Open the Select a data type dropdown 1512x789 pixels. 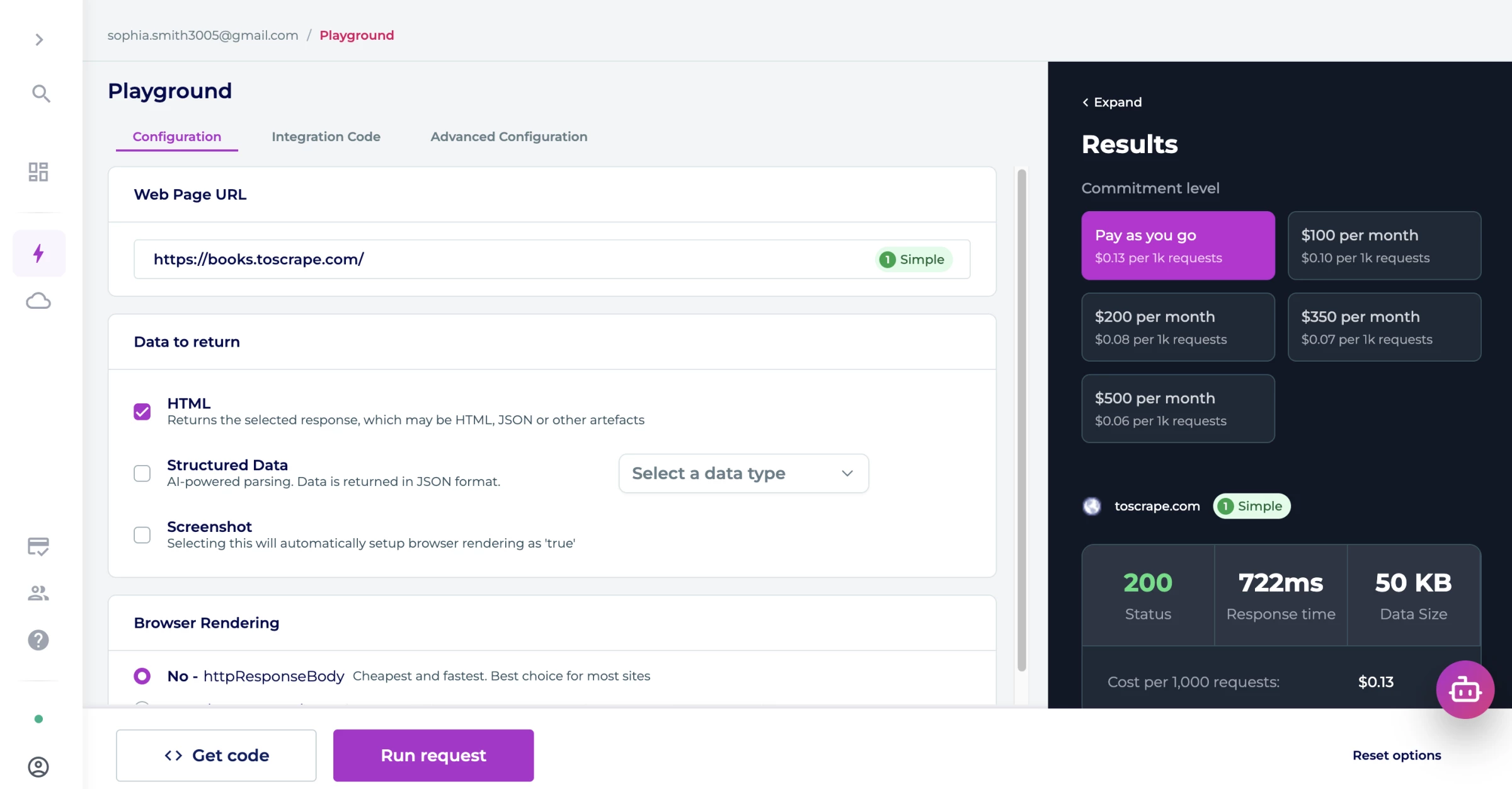click(743, 473)
